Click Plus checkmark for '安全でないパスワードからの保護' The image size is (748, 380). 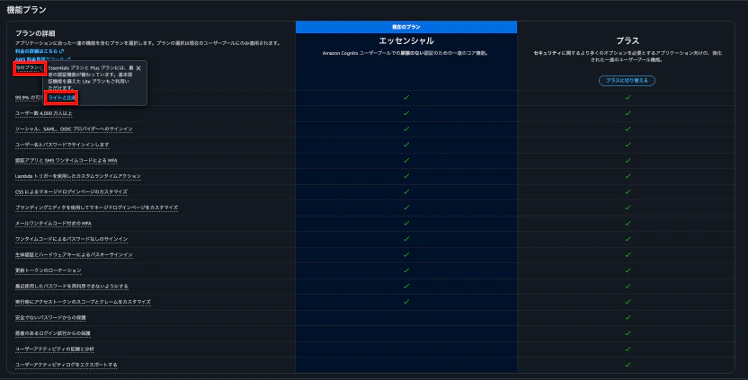tap(628, 318)
